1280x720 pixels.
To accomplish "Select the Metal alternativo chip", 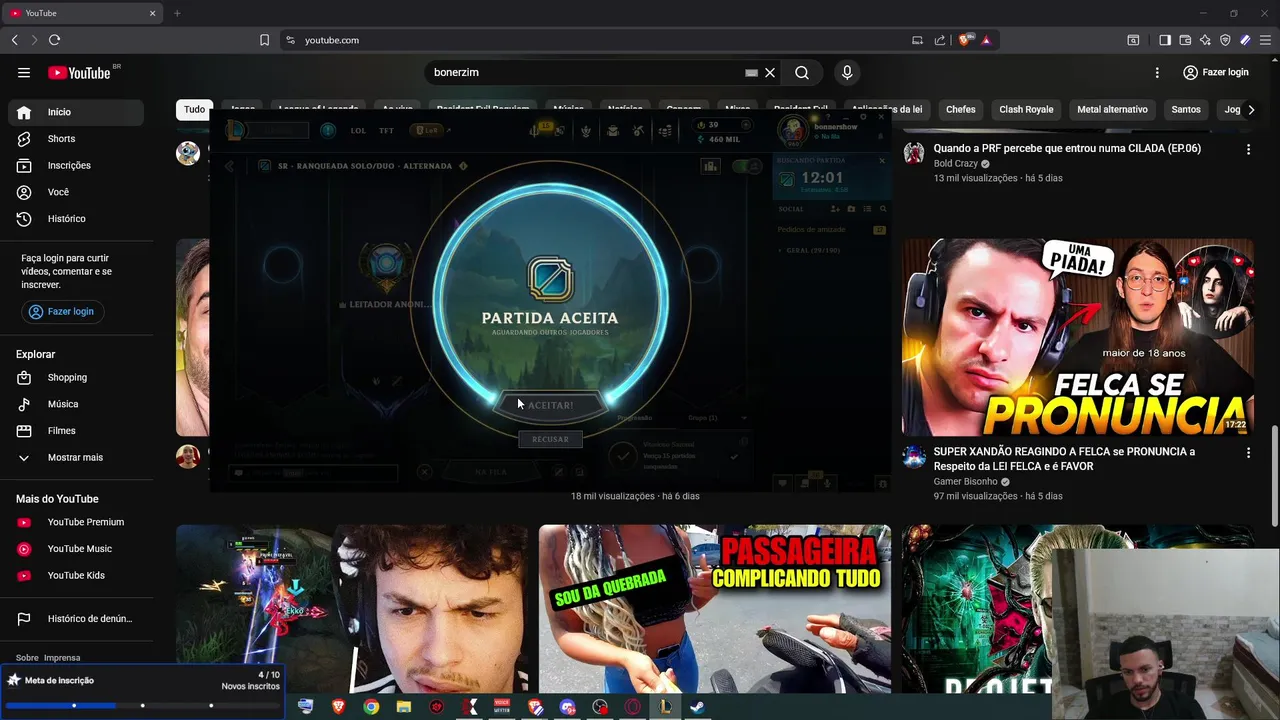I will (1112, 109).
